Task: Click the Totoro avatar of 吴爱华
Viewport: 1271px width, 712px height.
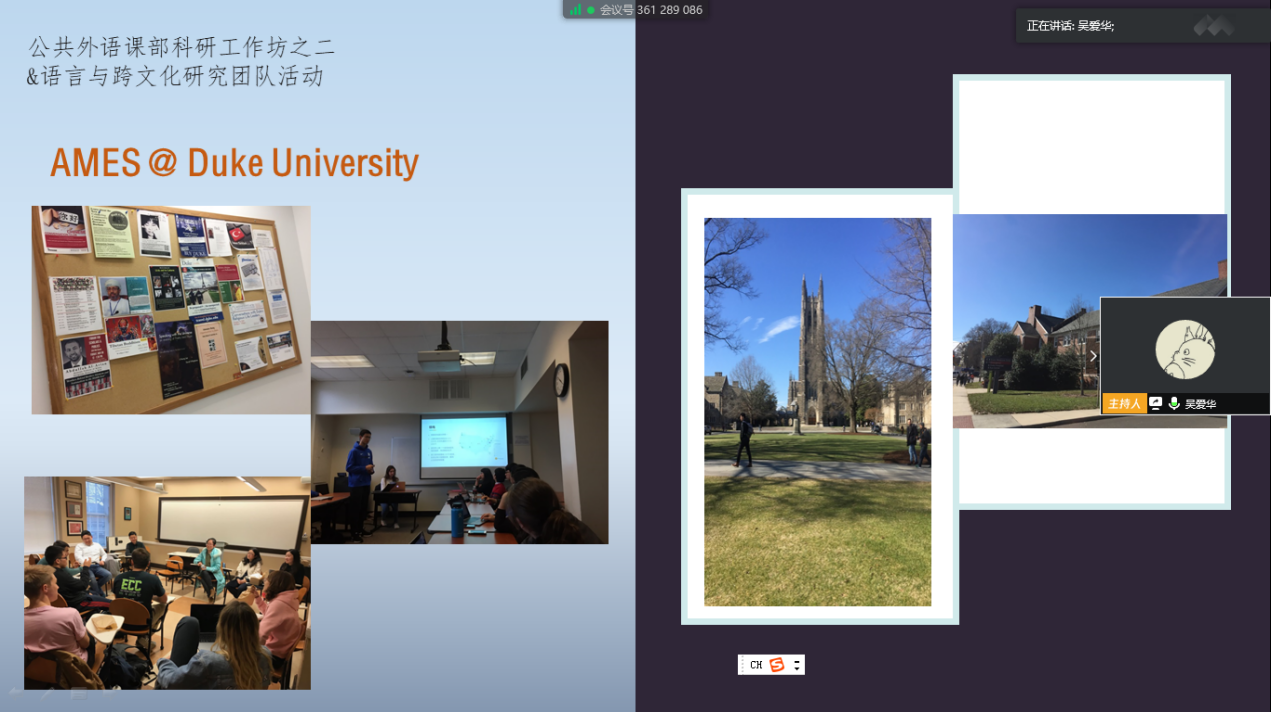Action: [1185, 350]
